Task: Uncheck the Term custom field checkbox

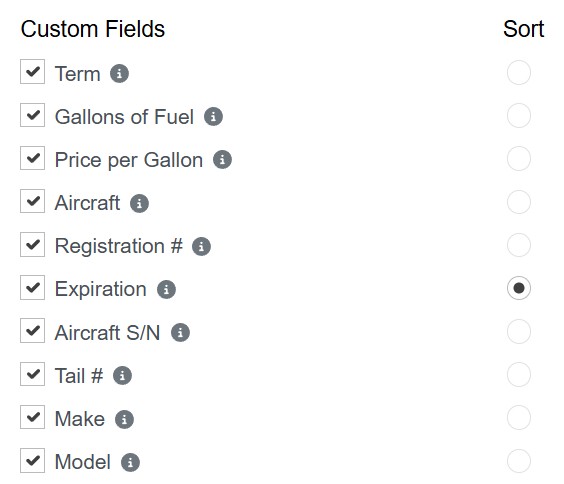Action: tap(32, 72)
